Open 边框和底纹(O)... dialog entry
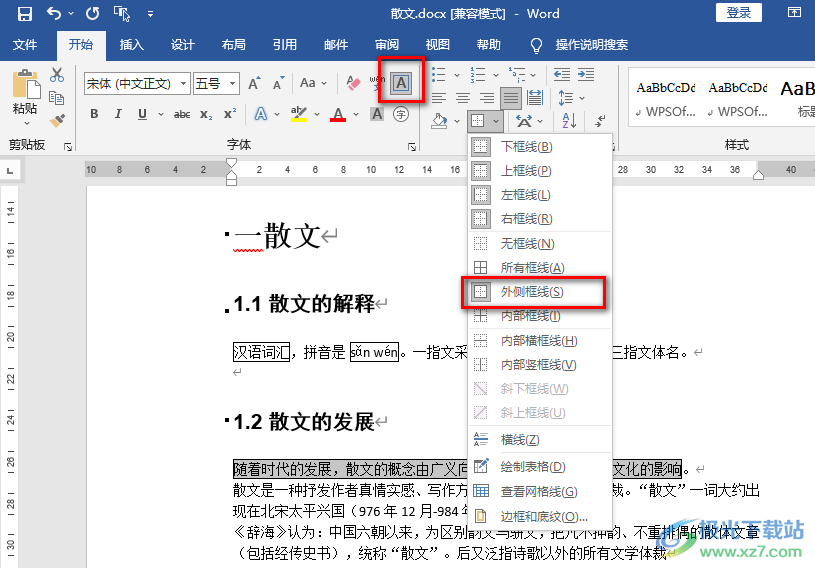Viewport: 815px width, 568px height. tap(540, 517)
